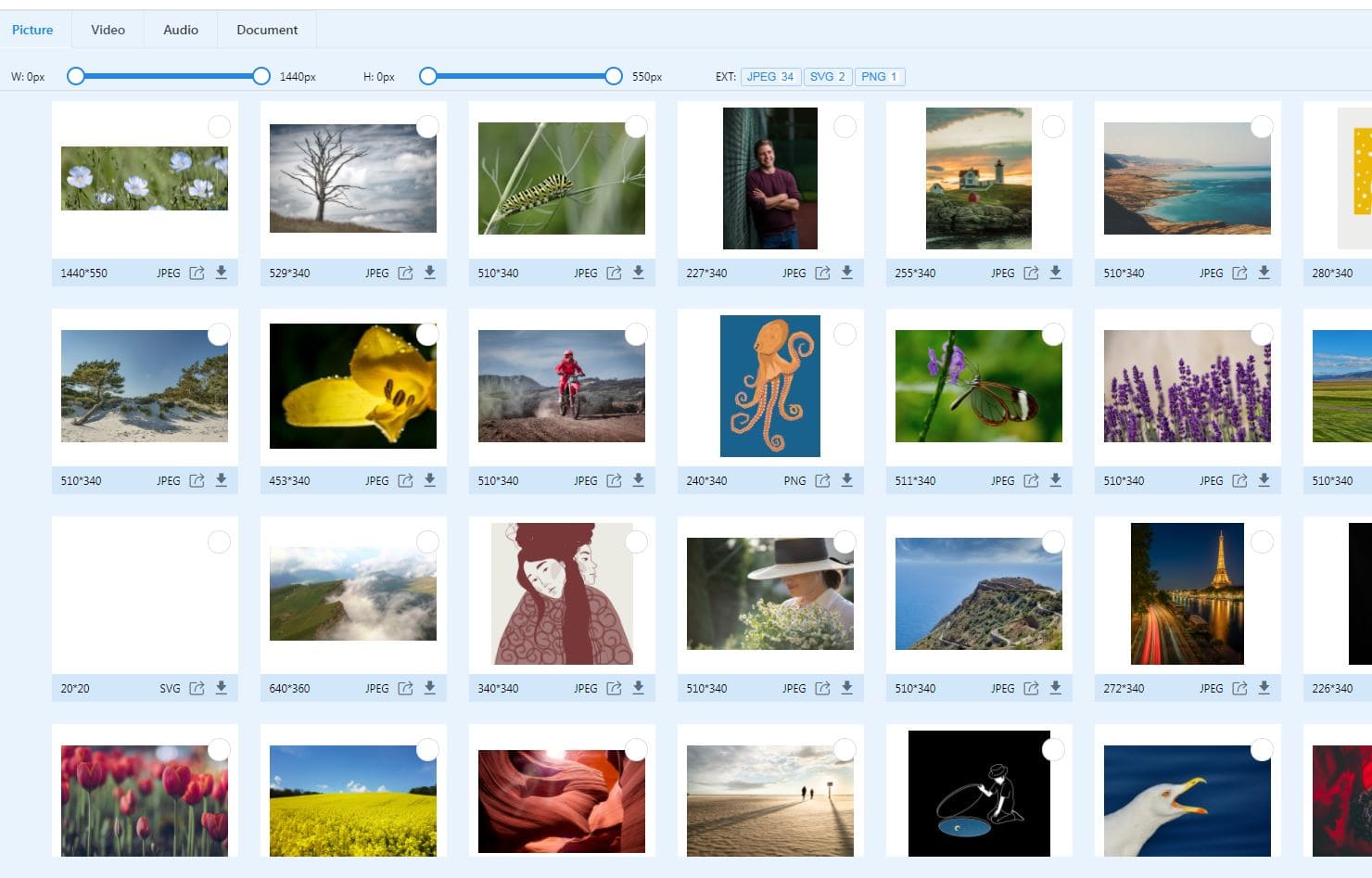Screen dimensions: 1372x878
Task: Download the motocross rider image
Action: coord(639,480)
